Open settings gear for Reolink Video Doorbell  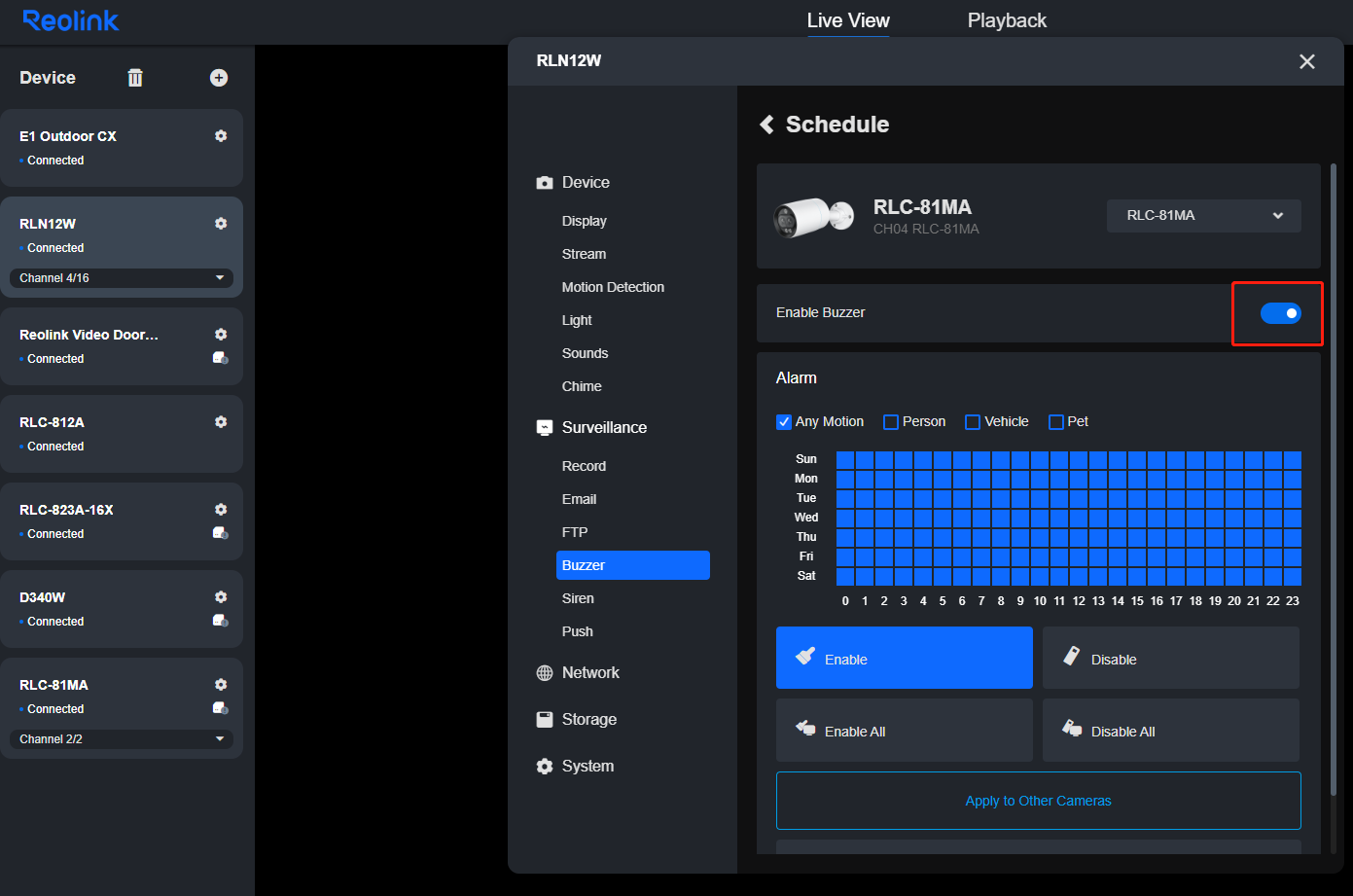tap(221, 335)
